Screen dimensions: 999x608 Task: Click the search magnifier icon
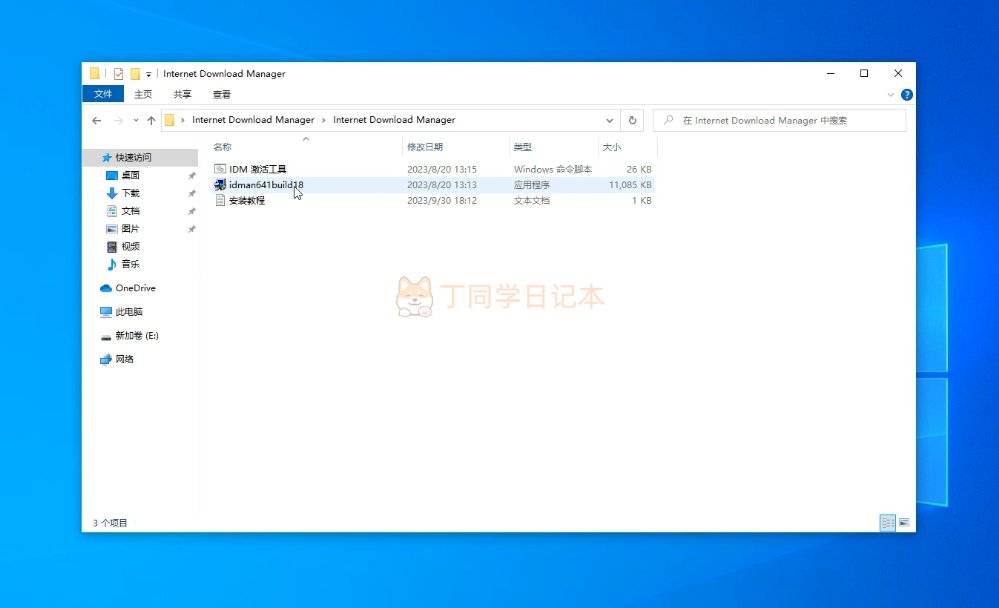click(x=668, y=120)
